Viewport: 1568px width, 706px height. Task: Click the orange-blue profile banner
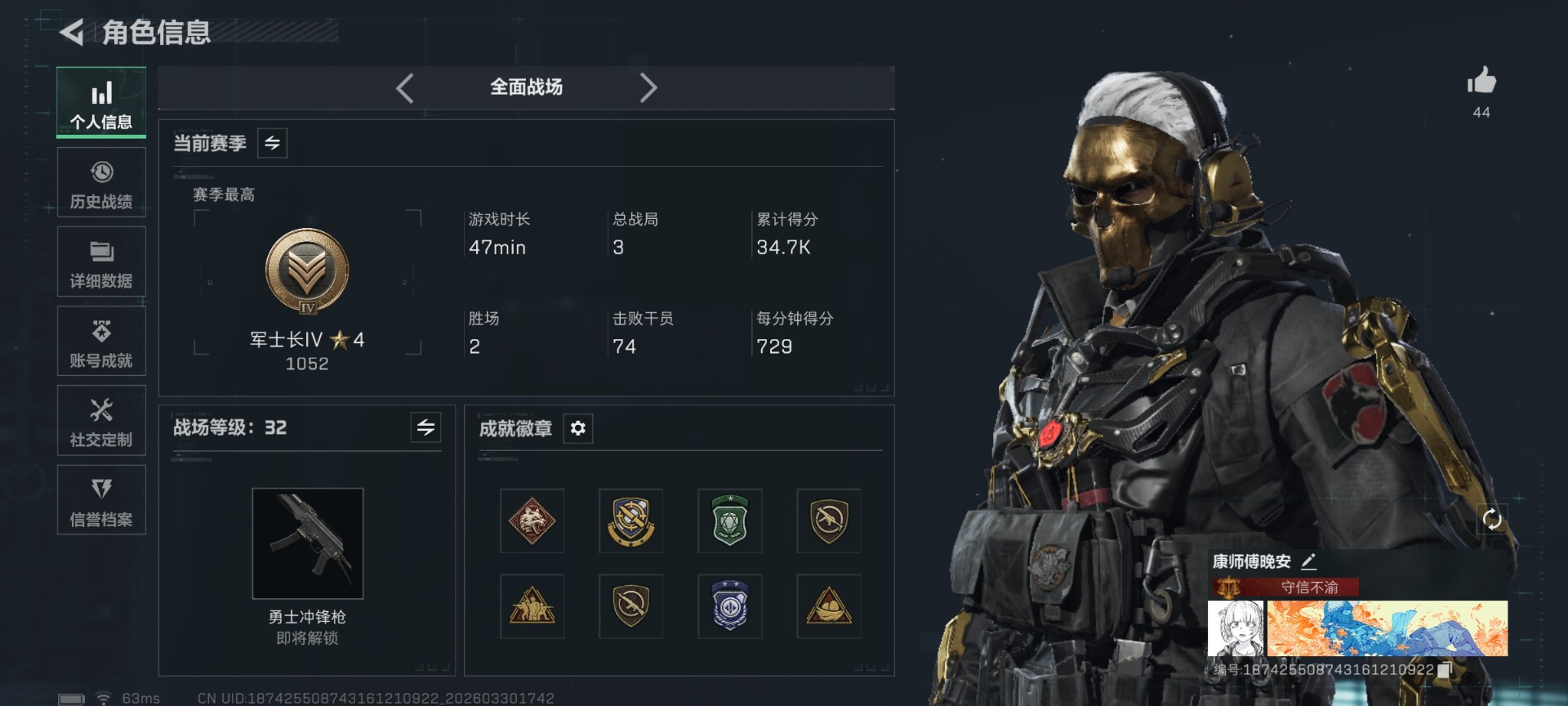coord(1388,628)
